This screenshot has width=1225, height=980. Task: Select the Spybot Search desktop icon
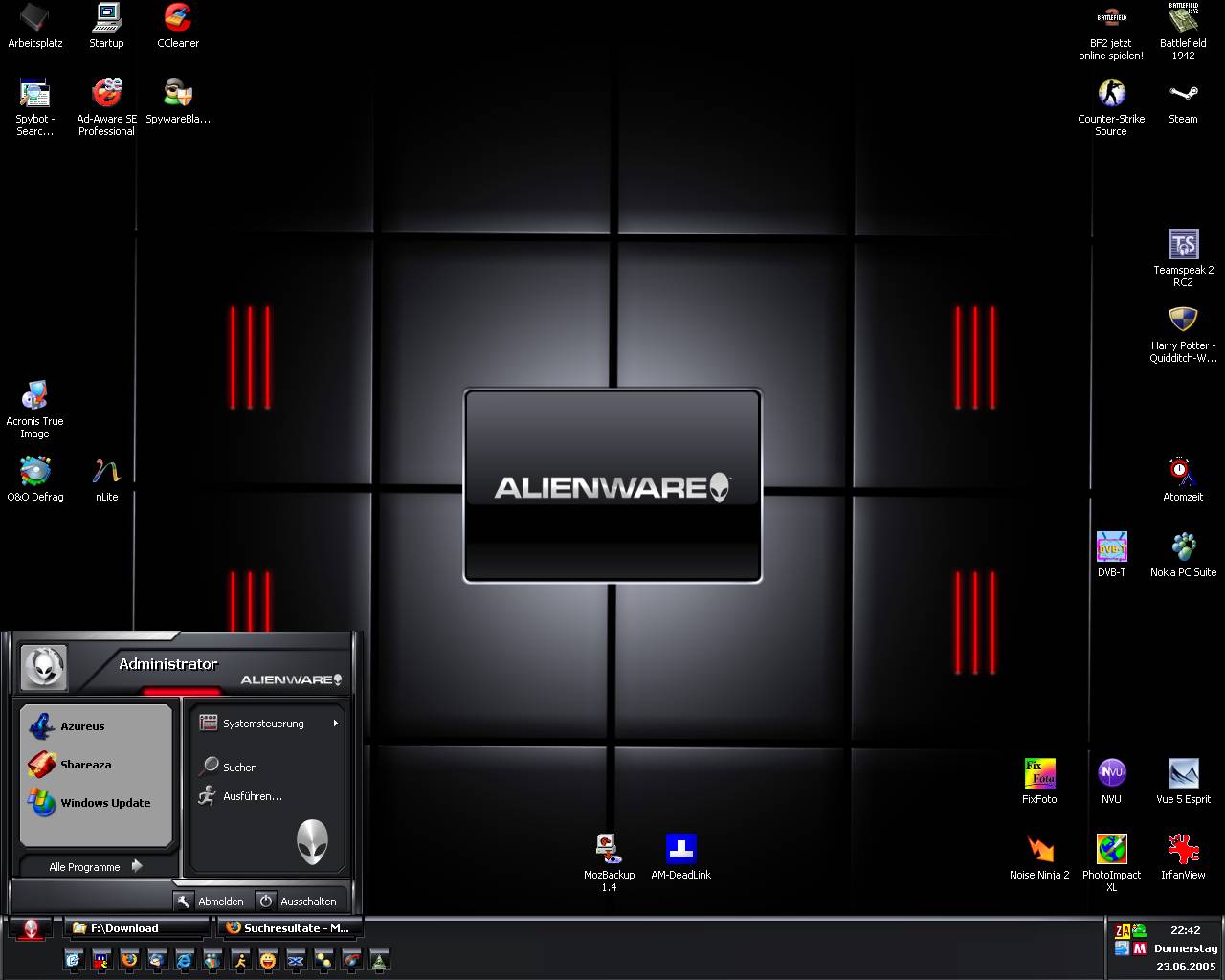(34, 107)
